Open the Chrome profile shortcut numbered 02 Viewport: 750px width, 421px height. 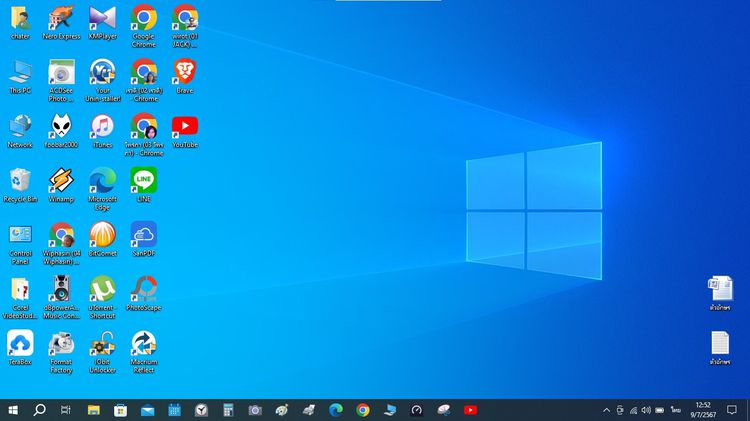pos(143,80)
